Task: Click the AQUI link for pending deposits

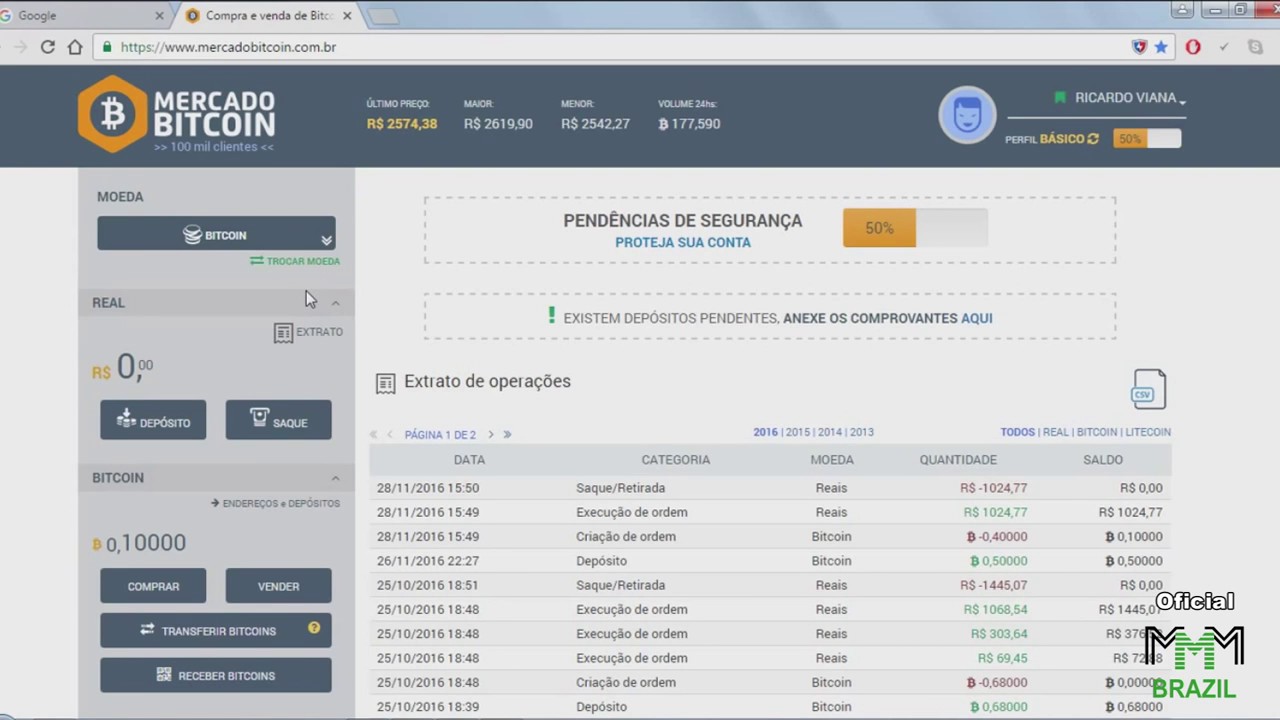Action: [977, 318]
